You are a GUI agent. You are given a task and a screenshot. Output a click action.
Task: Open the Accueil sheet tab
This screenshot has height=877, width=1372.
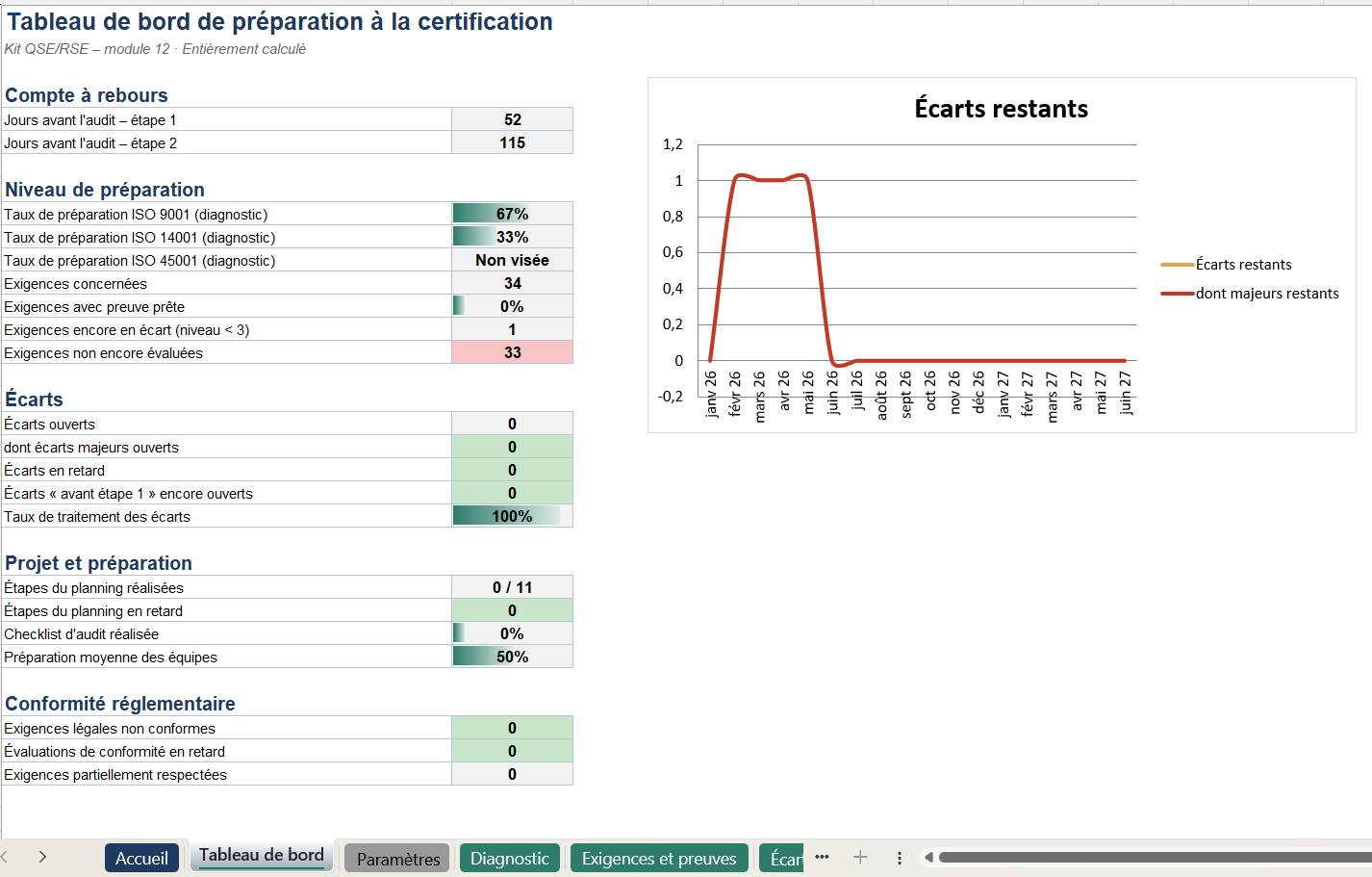141,858
